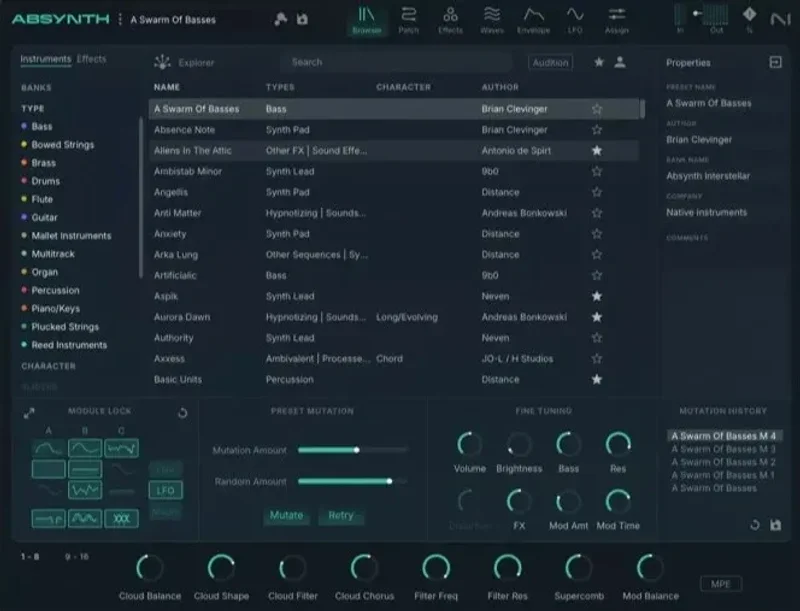Viewport: 800px width, 611px height.
Task: Select the Aurora Dawn preset
Action: (x=393, y=317)
